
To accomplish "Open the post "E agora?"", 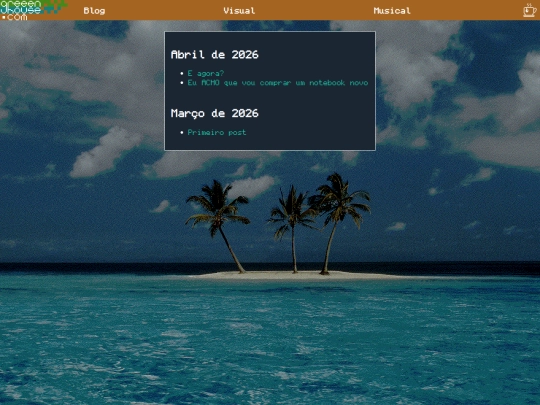I will [206, 73].
